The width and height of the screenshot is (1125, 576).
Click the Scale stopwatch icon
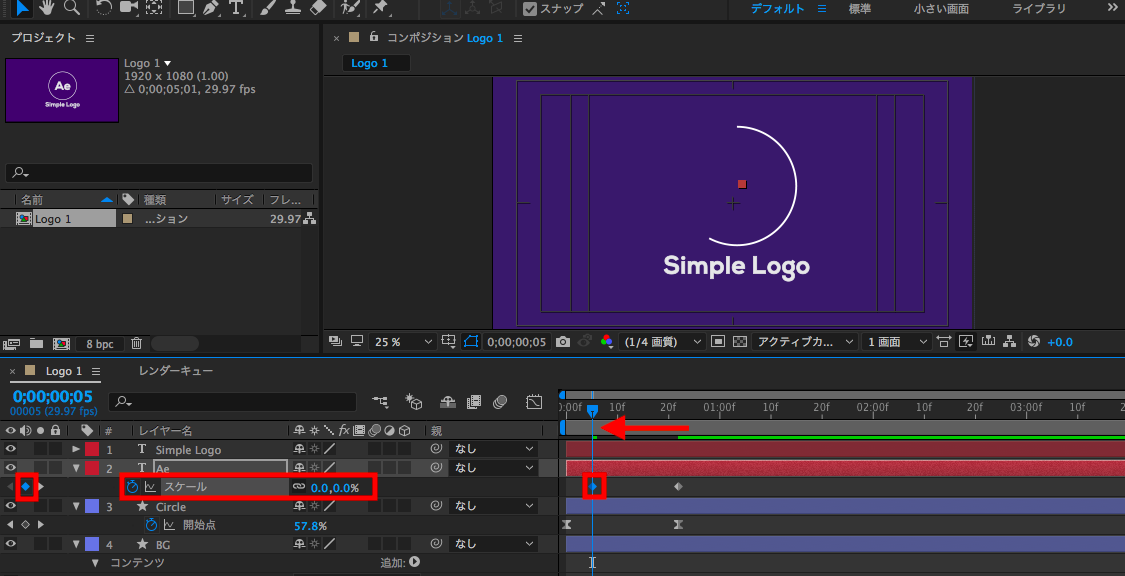pos(132,487)
